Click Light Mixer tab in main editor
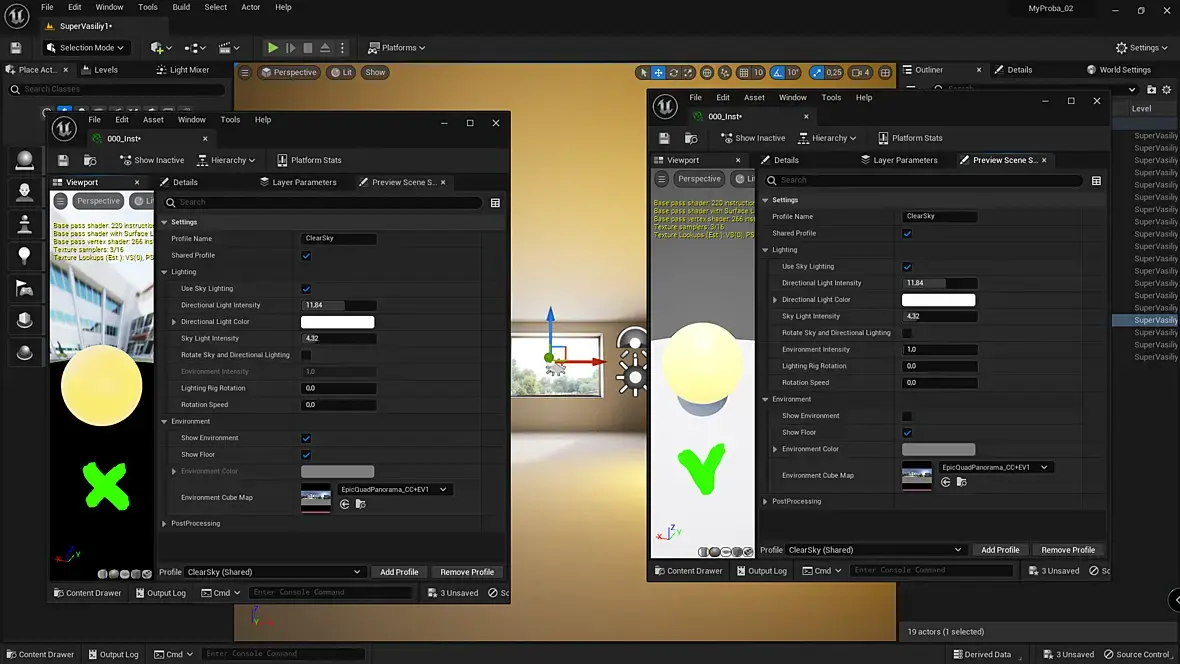 [x=183, y=69]
